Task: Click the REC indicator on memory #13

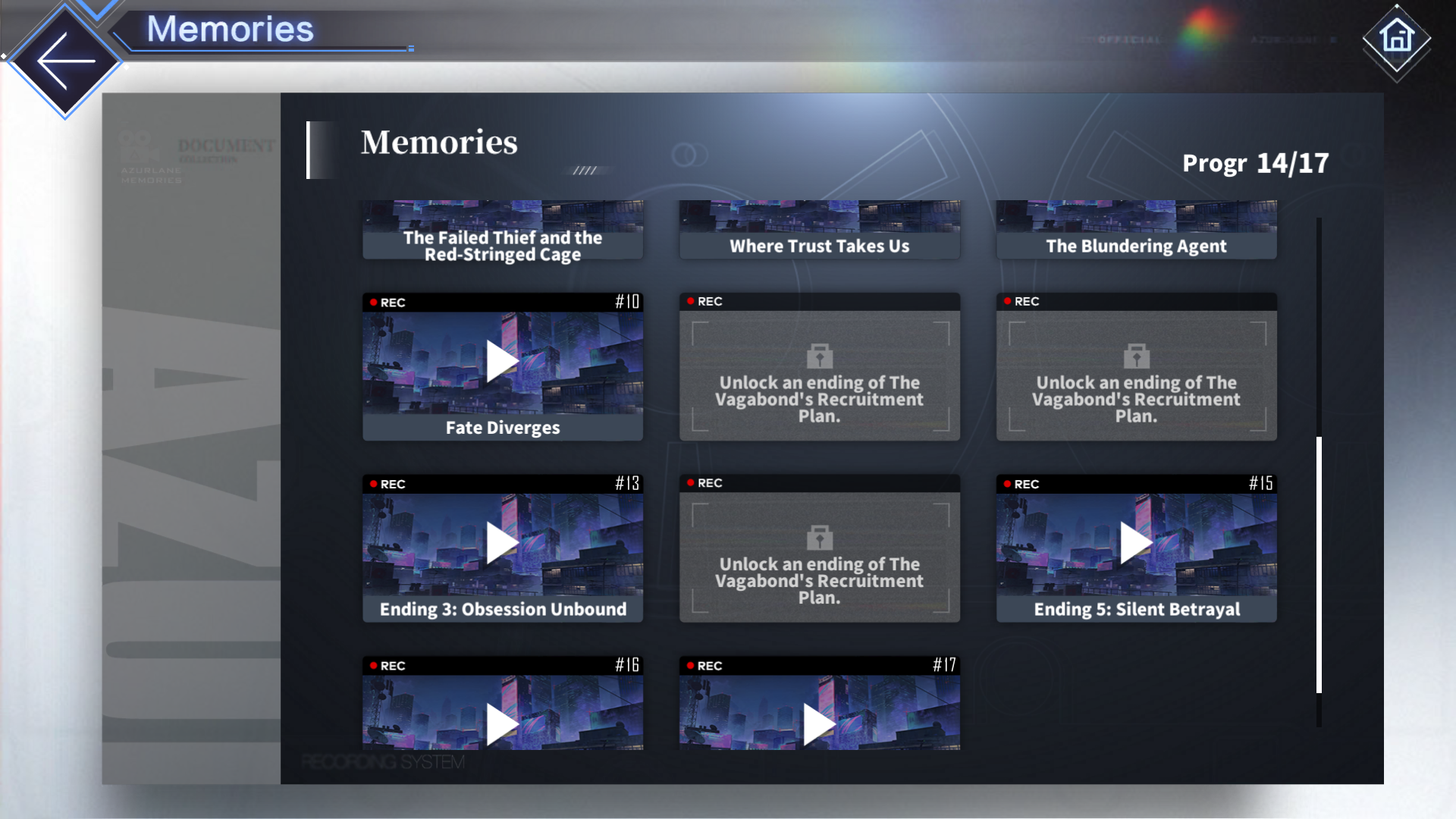Action: tap(388, 484)
